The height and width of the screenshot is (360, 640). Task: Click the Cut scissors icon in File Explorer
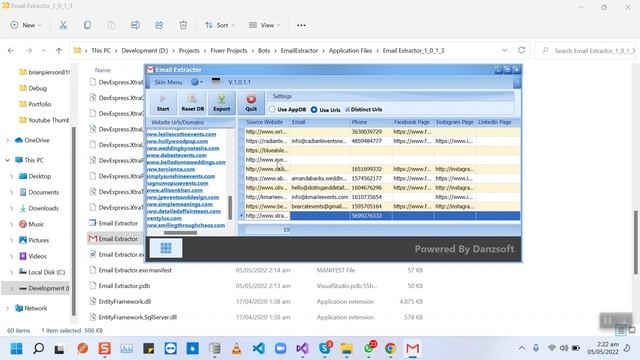click(x=63, y=25)
